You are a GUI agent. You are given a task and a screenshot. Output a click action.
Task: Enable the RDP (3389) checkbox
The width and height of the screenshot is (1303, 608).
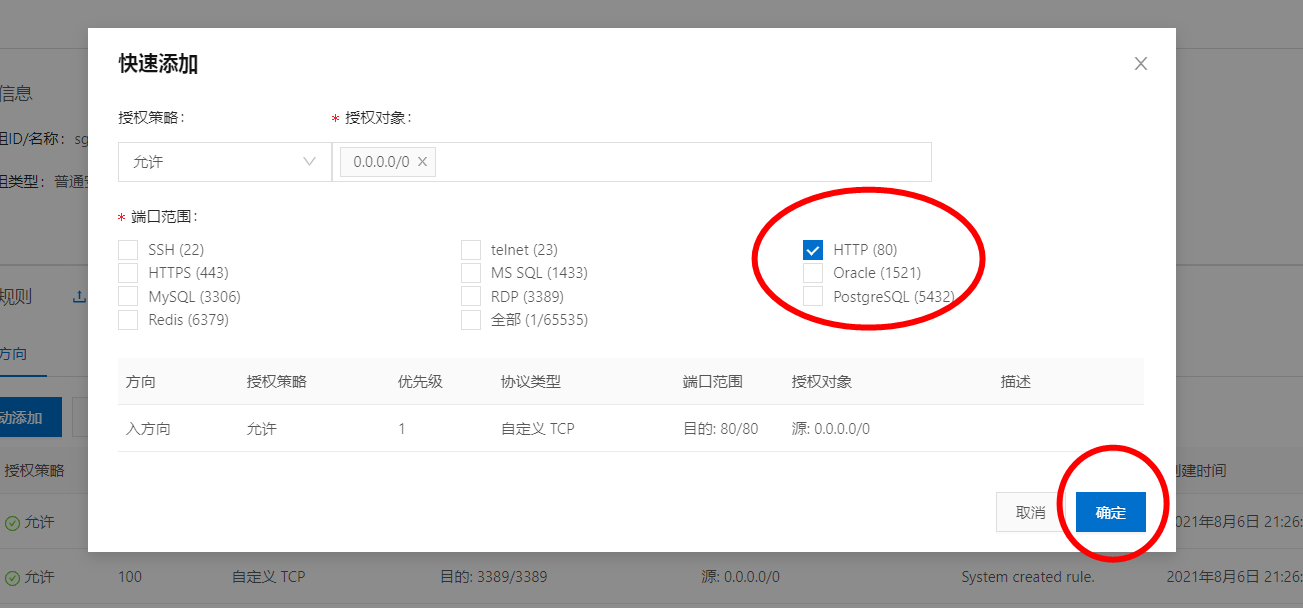(471, 297)
